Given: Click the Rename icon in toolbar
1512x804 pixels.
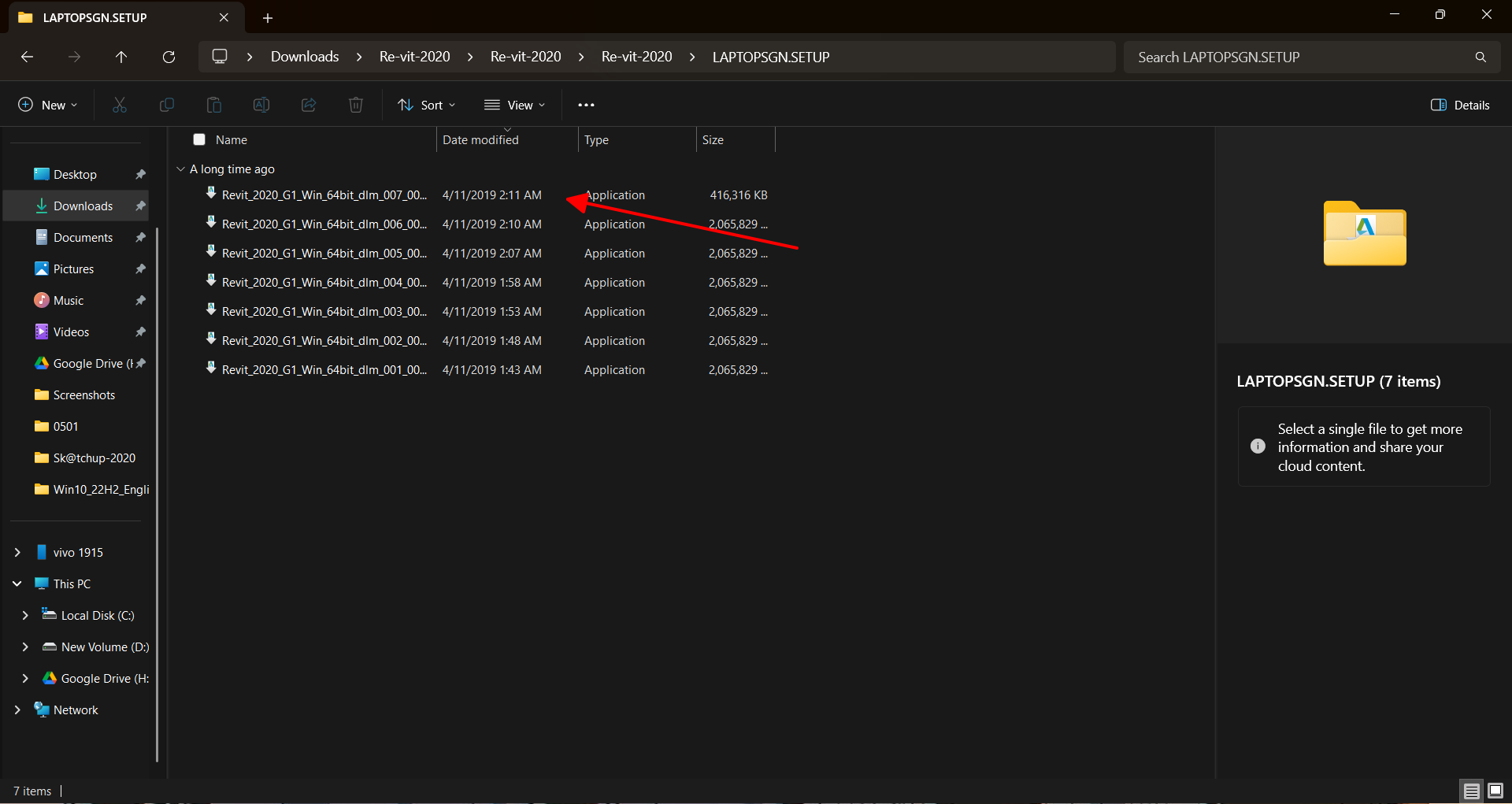Looking at the screenshot, I should coord(261,105).
